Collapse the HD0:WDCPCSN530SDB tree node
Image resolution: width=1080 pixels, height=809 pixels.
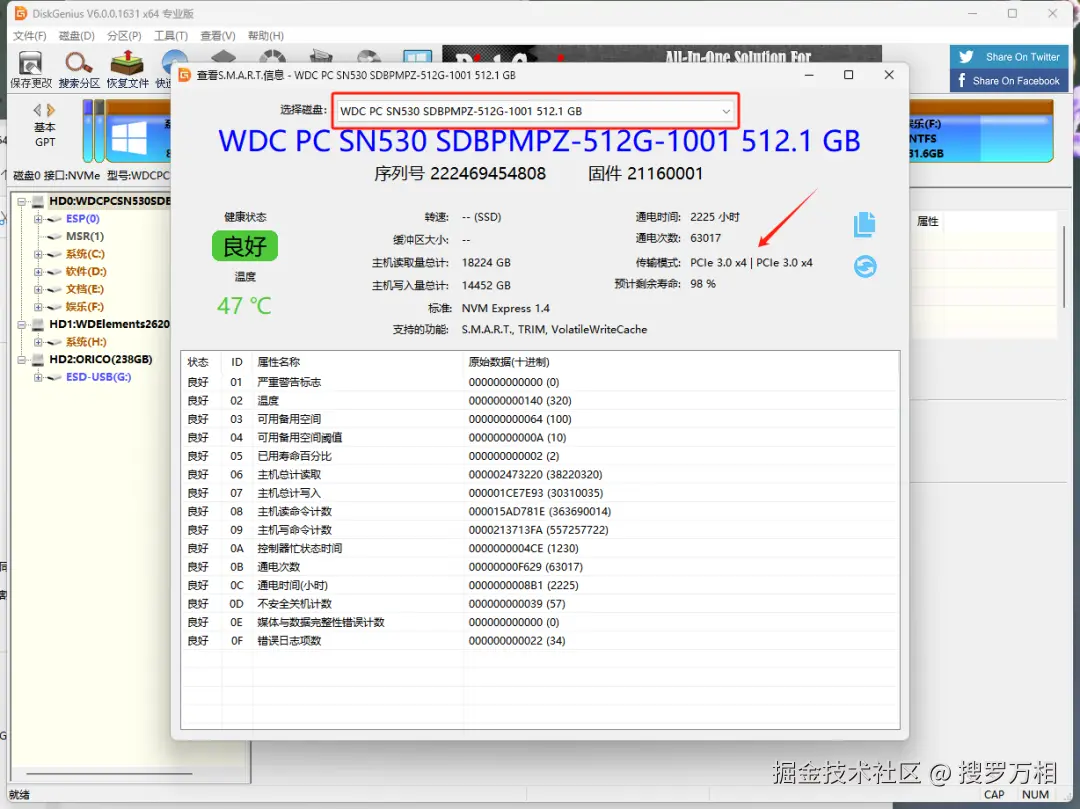point(21,202)
